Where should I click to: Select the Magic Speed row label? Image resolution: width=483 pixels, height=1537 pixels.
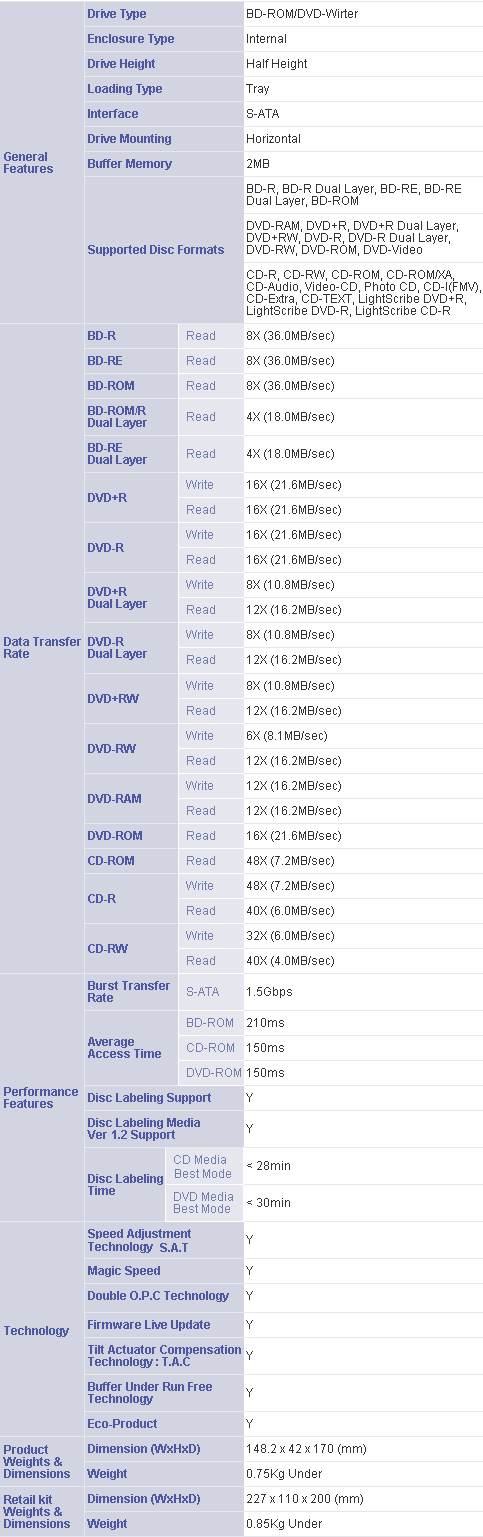click(124, 1270)
